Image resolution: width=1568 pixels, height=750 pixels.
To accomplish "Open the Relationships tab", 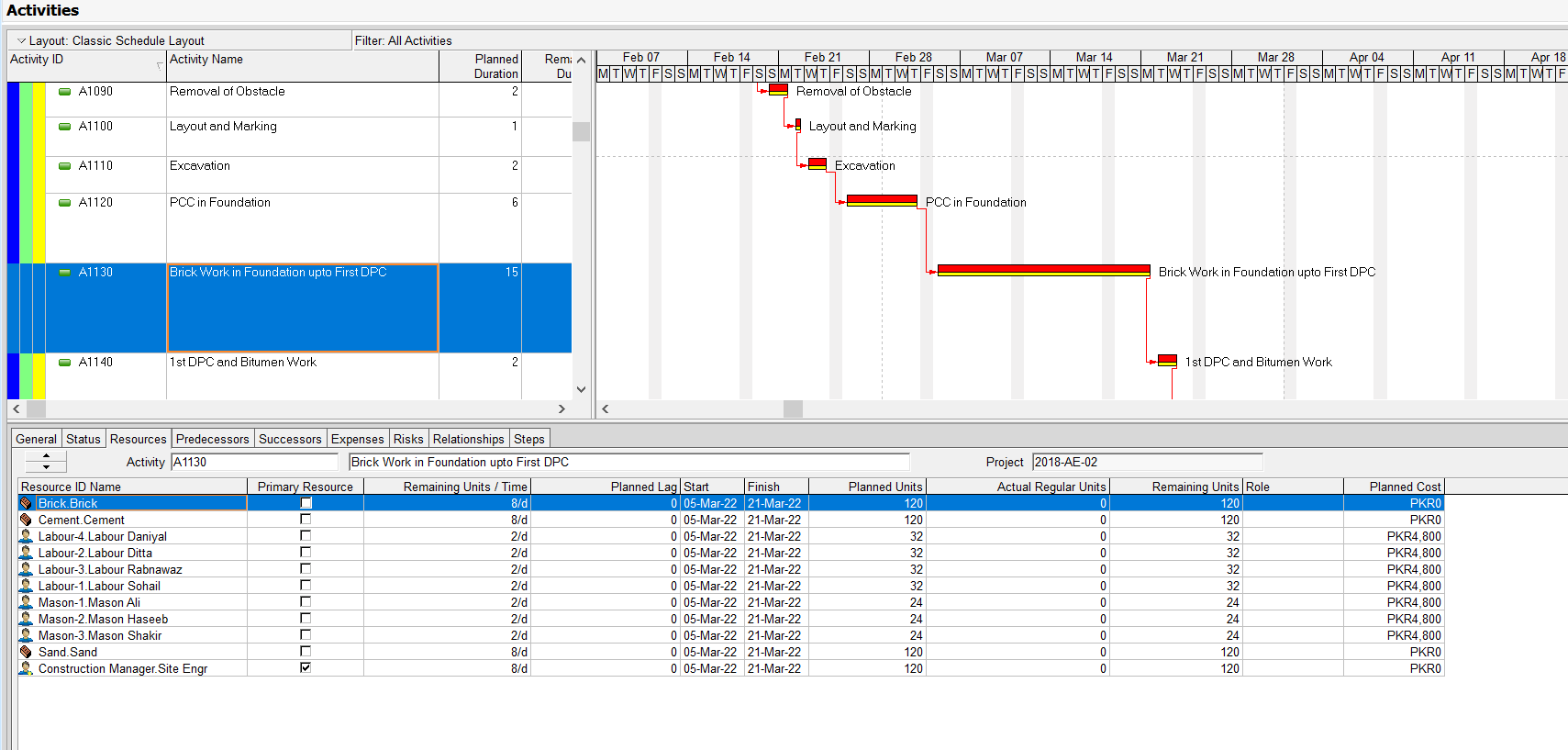I will [469, 439].
